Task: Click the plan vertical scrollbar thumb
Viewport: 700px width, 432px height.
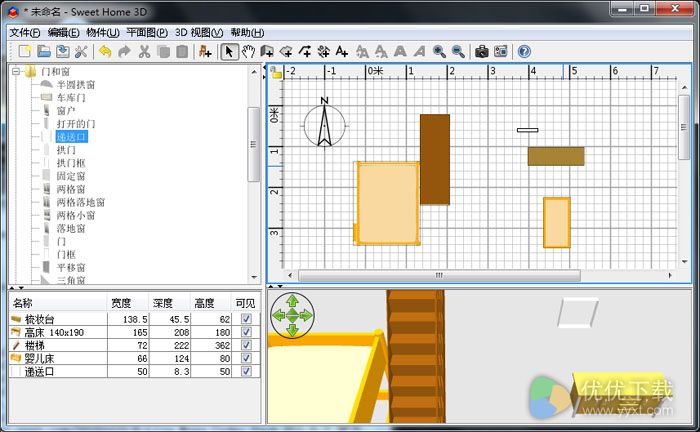Action: coord(684,127)
